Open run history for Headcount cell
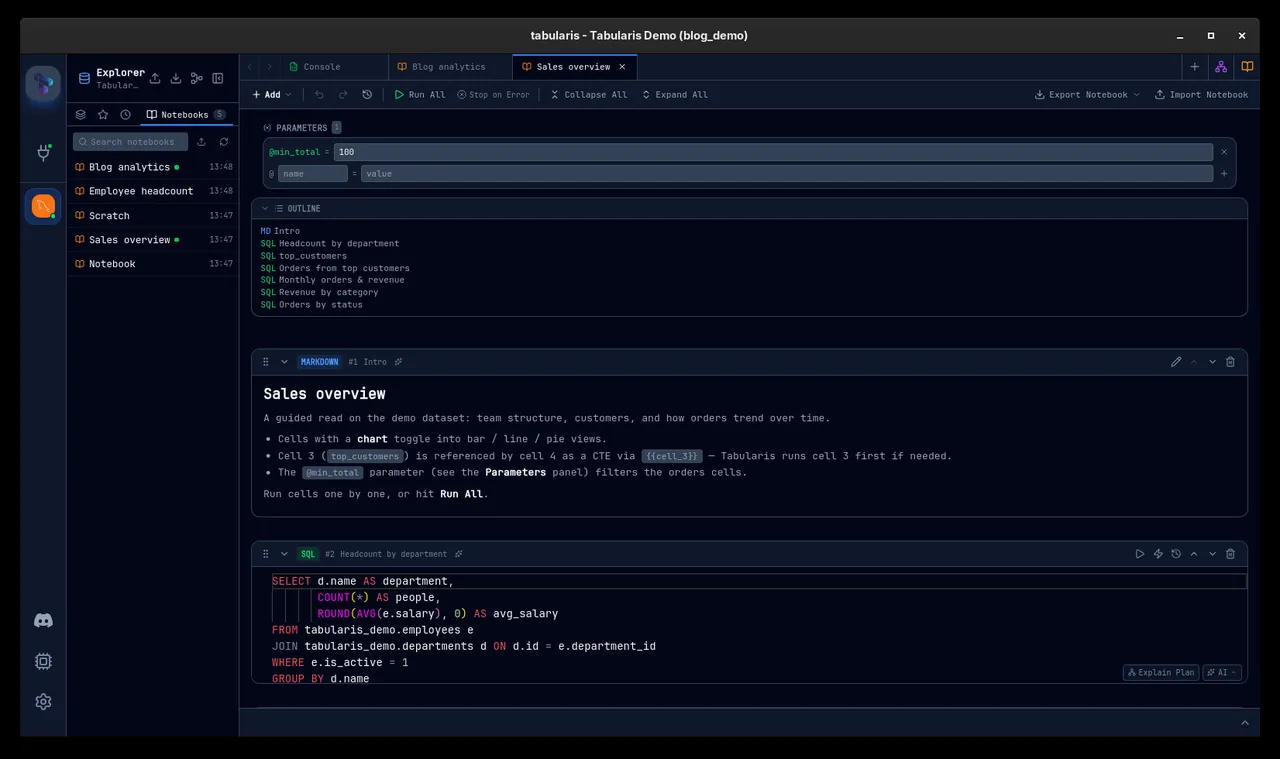 (1176, 554)
